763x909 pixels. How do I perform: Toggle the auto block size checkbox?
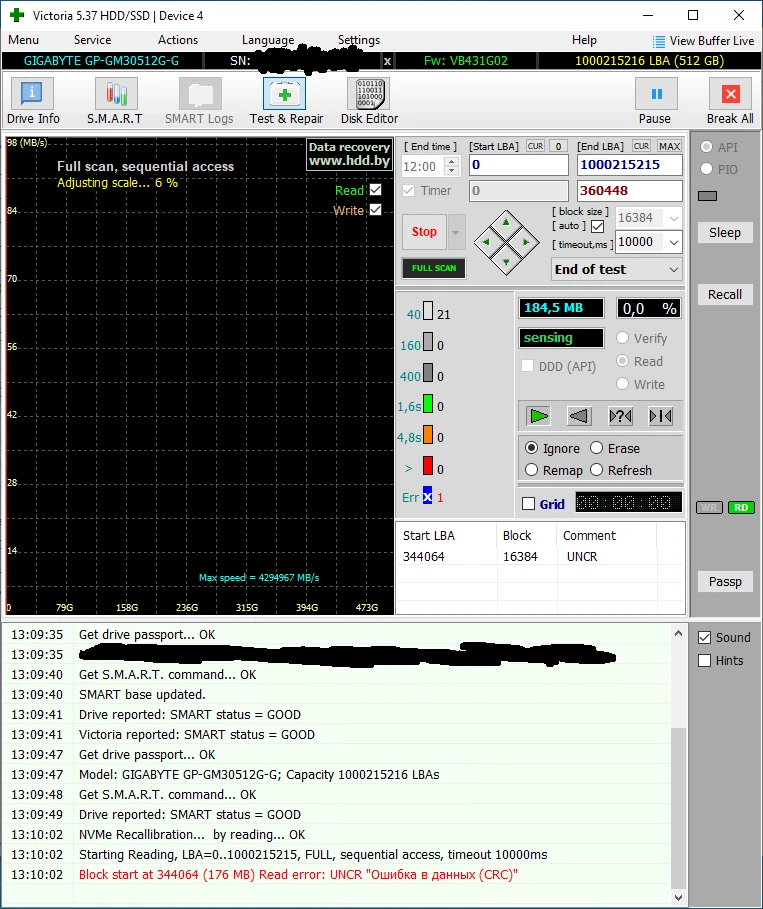(x=597, y=226)
